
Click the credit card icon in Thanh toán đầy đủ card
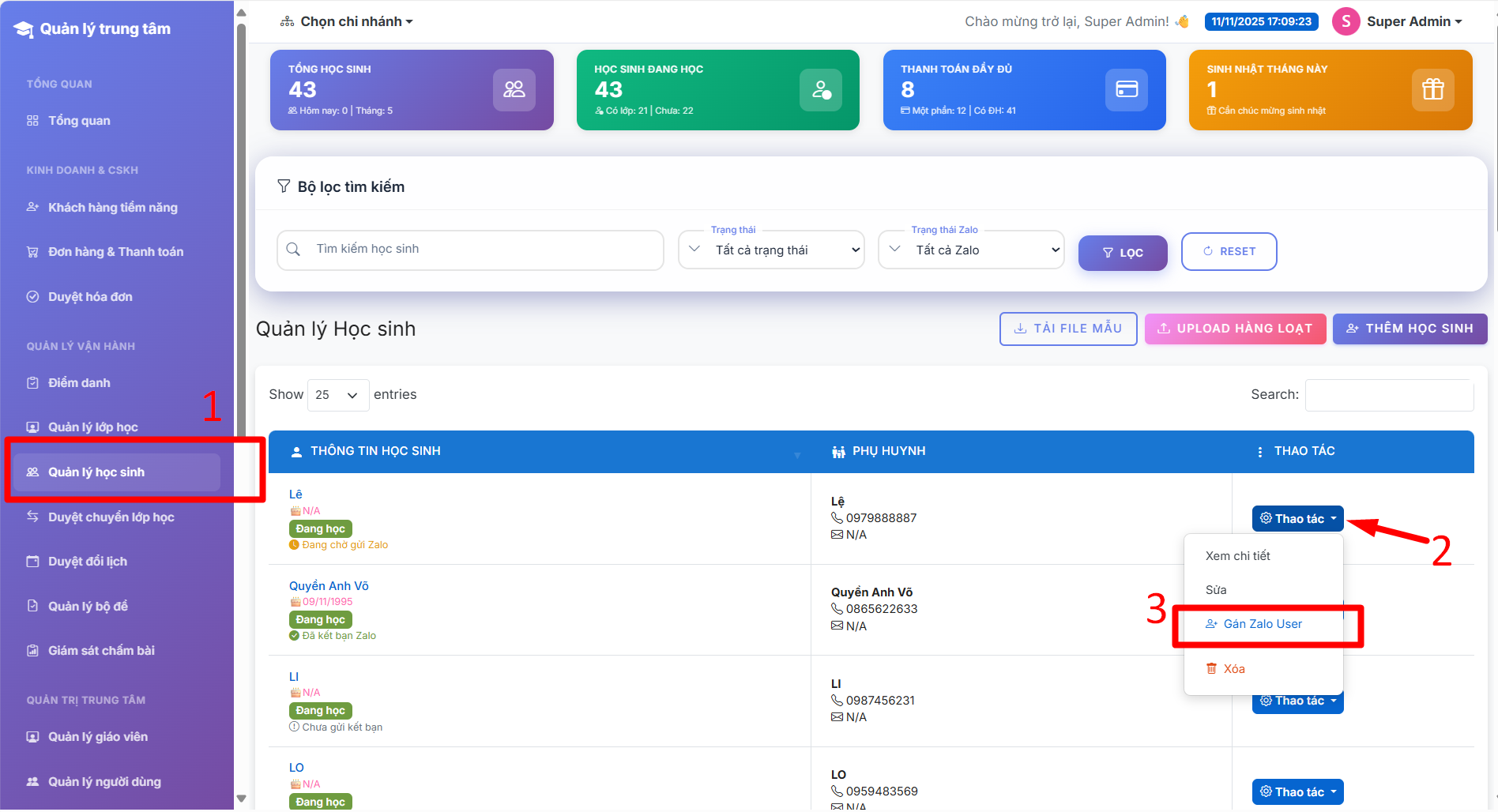1126,89
